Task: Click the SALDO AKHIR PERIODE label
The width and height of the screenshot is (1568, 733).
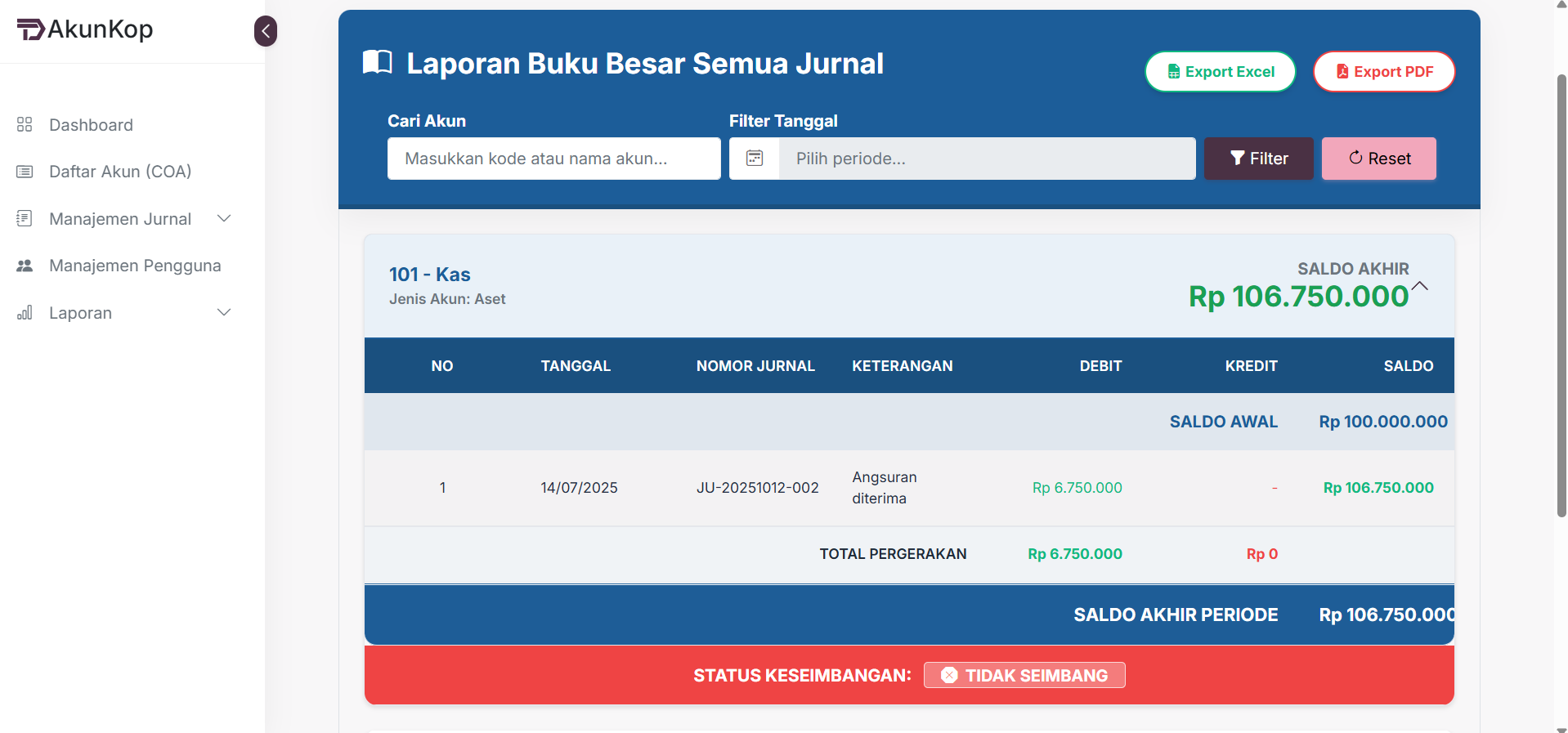Action: (1176, 615)
